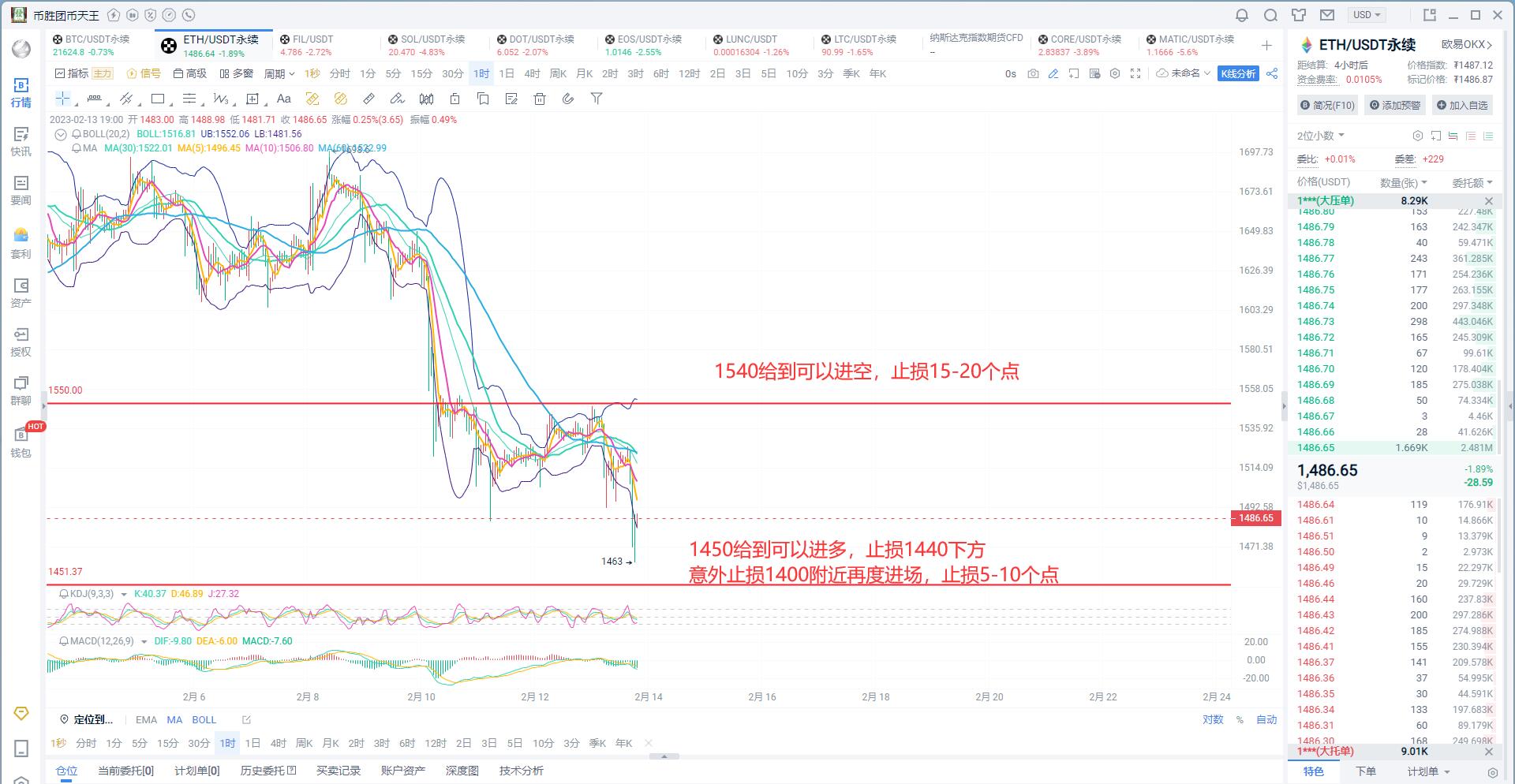The width and height of the screenshot is (1515, 784).
Task: Open the 历史委托 tab
Action: point(267,771)
